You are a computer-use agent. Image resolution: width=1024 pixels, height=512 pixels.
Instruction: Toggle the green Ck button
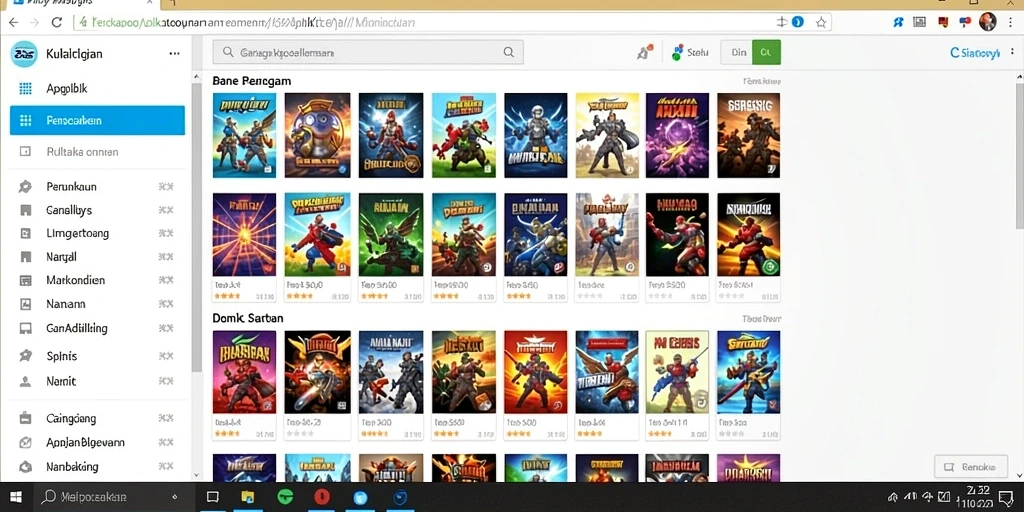point(766,52)
